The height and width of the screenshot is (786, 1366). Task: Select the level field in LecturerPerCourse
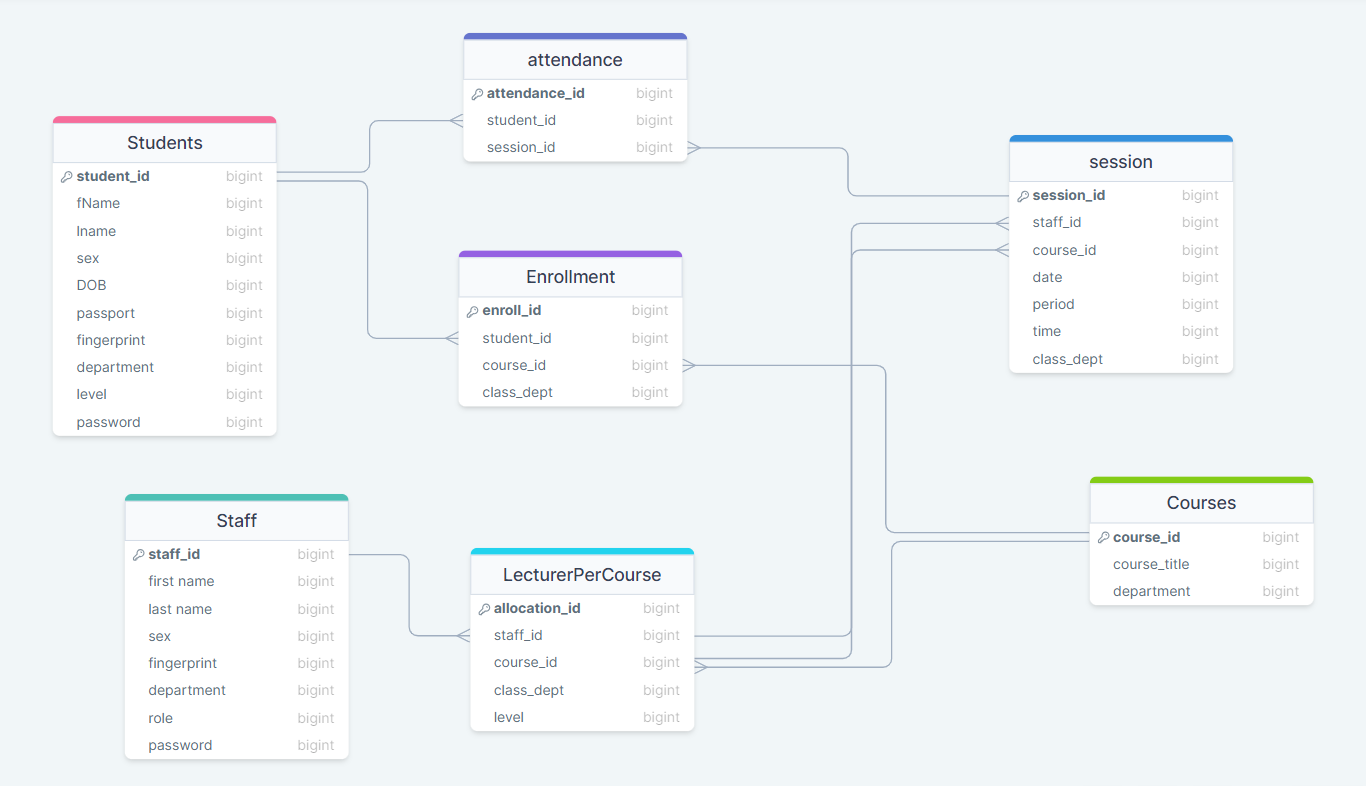pyautogui.click(x=582, y=717)
